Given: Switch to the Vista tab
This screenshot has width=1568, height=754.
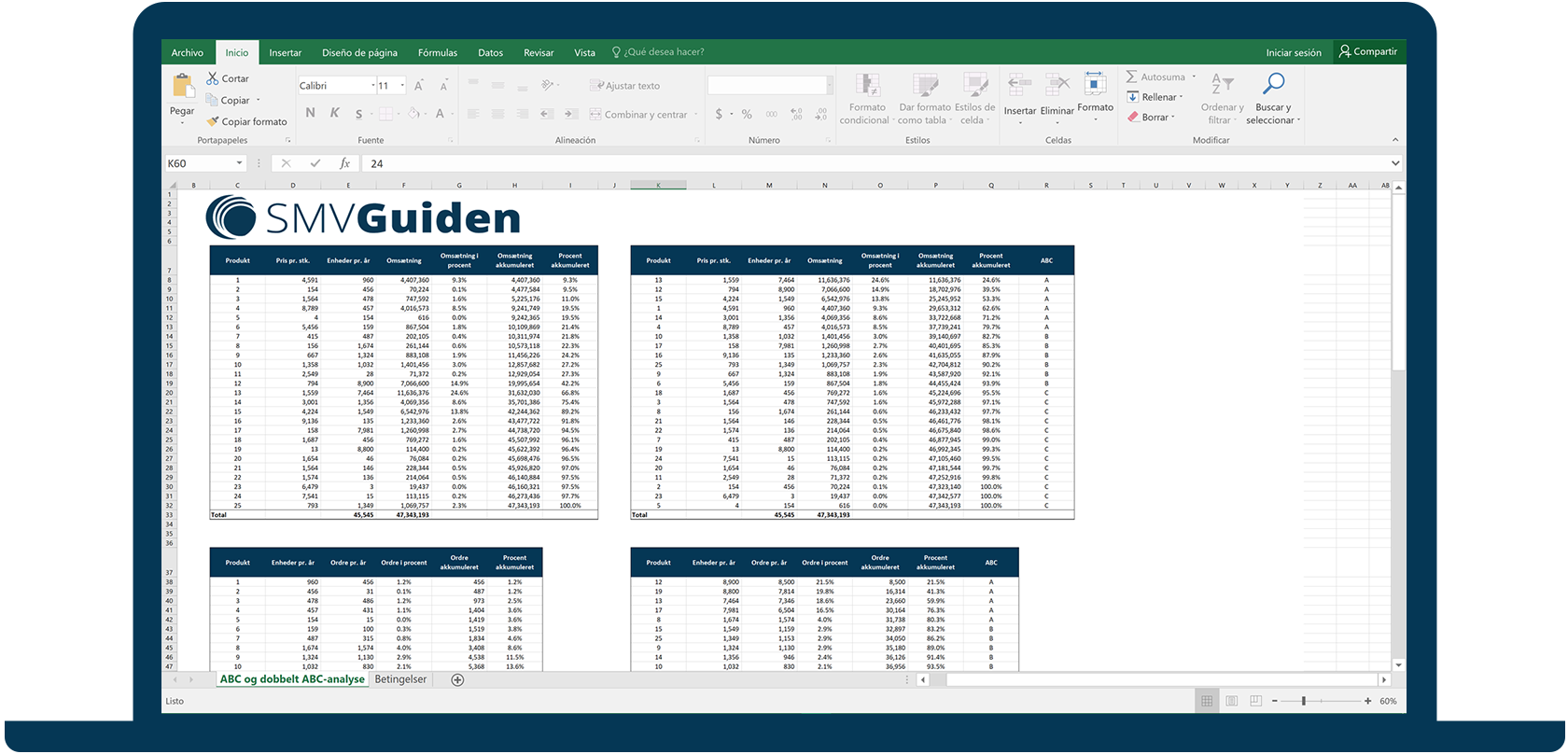Looking at the screenshot, I should click(x=584, y=52).
